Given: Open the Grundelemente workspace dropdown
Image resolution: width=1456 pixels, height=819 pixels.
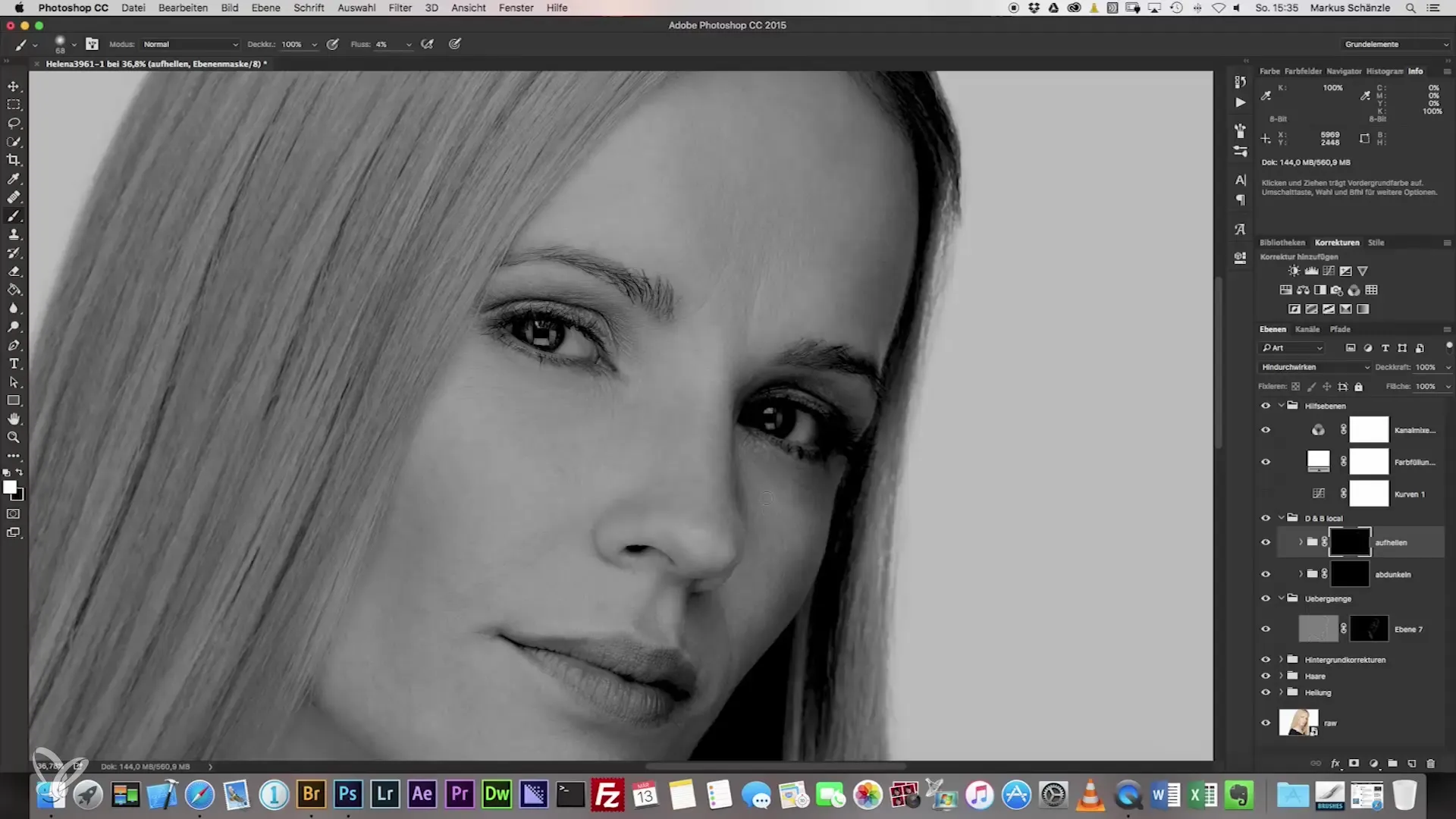Looking at the screenshot, I should [x=1397, y=44].
